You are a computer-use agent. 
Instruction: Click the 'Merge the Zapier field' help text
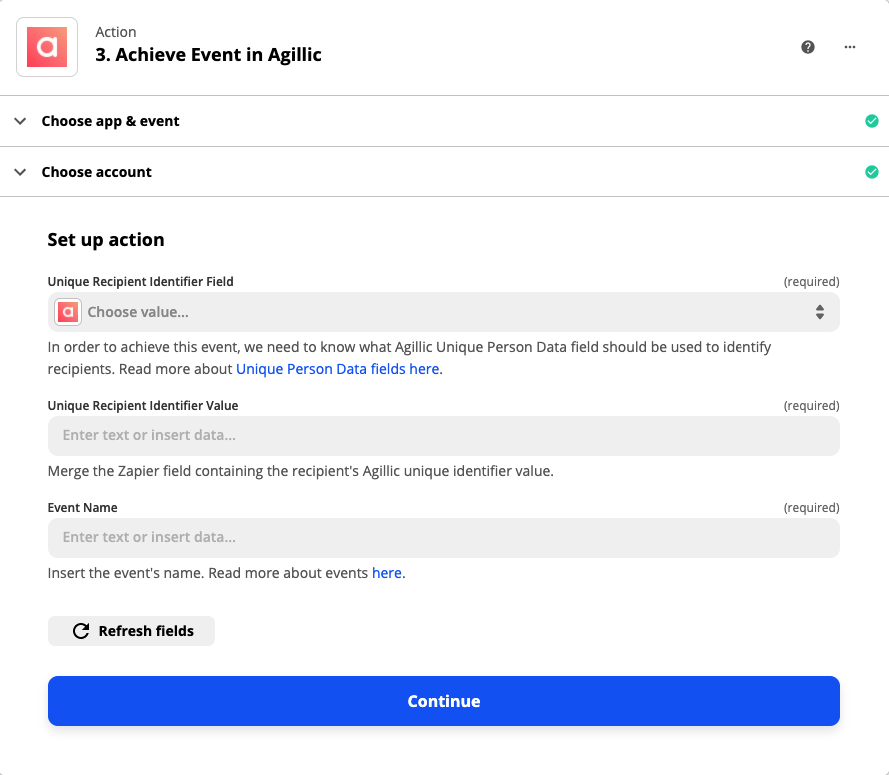pos(300,471)
